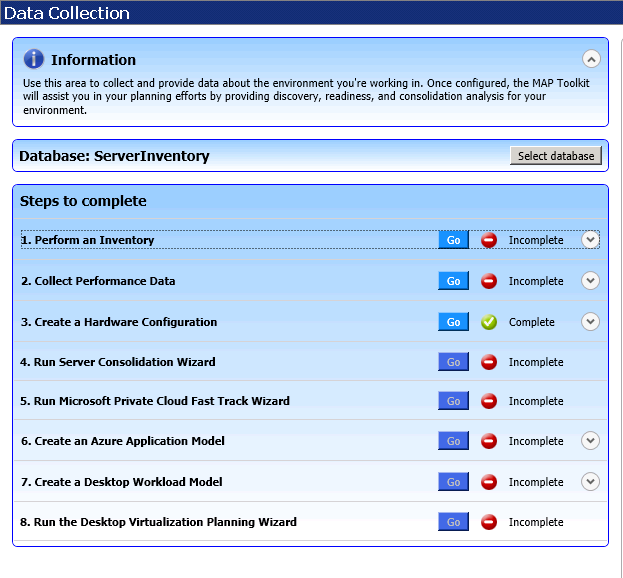Screen dimensions: 623x578
Task: Expand the Create a Hardware Configuration step
Action: click(590, 322)
